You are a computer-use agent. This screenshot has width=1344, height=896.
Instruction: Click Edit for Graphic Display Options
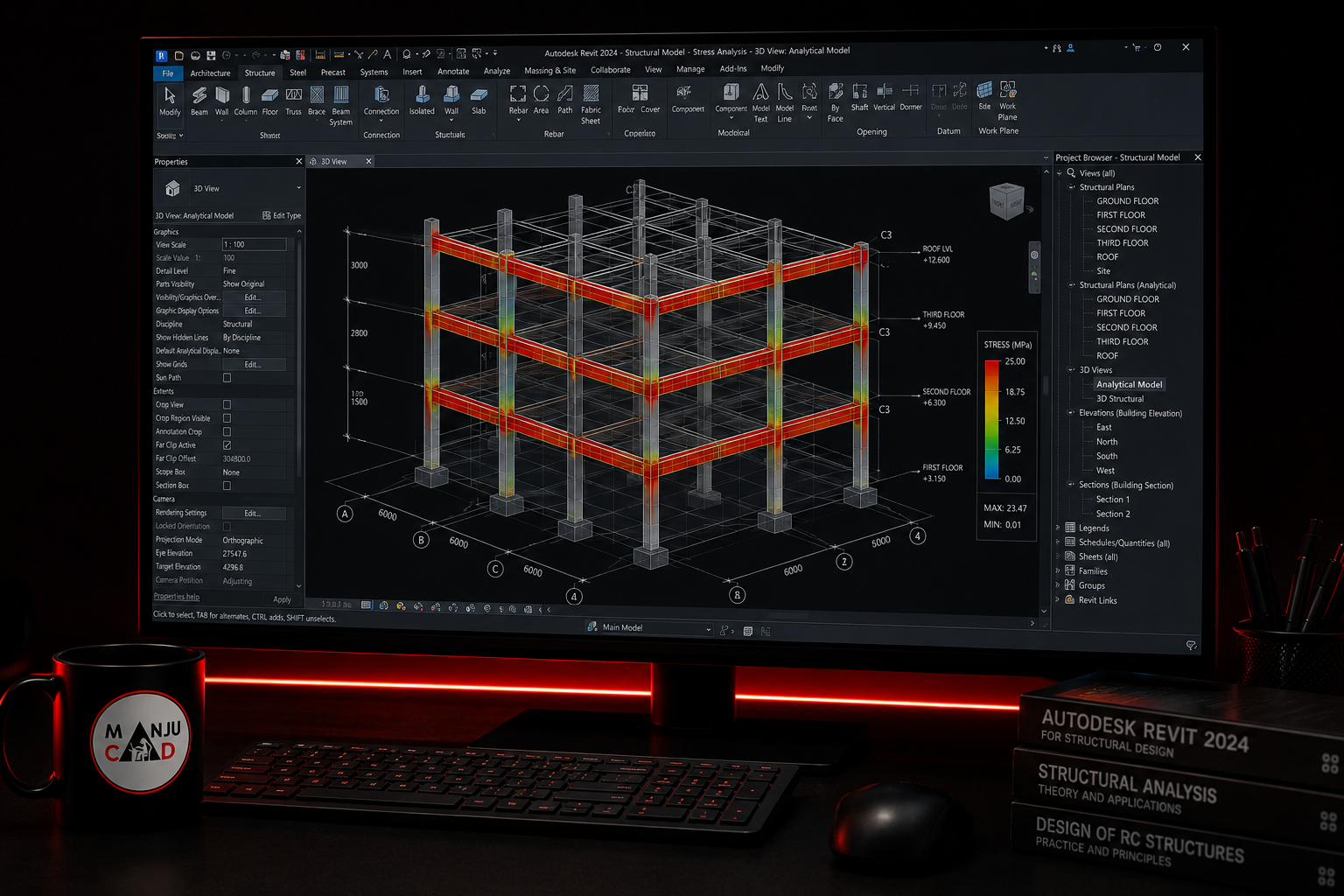(x=253, y=311)
